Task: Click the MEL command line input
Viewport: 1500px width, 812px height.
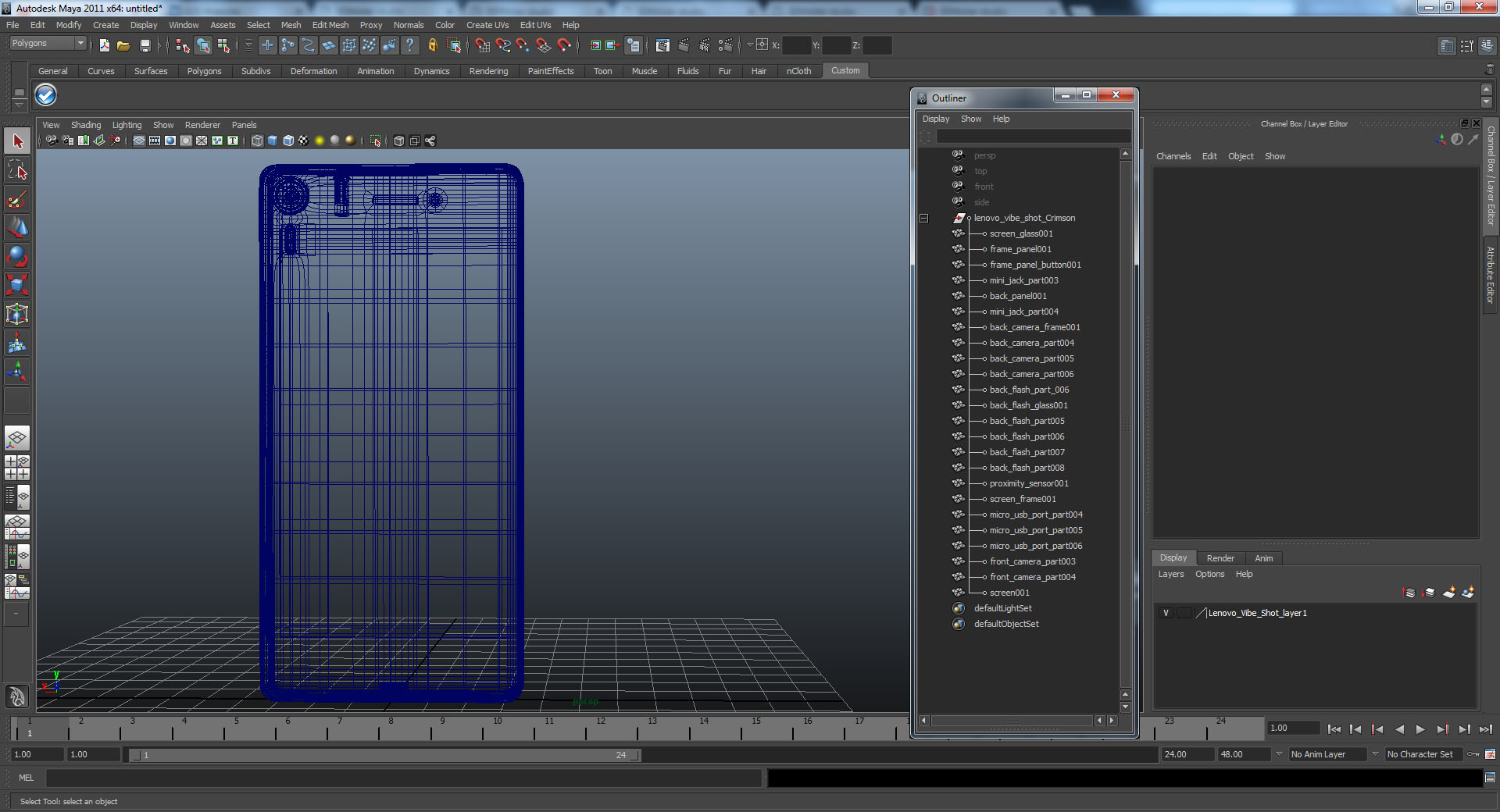Action: coord(404,778)
